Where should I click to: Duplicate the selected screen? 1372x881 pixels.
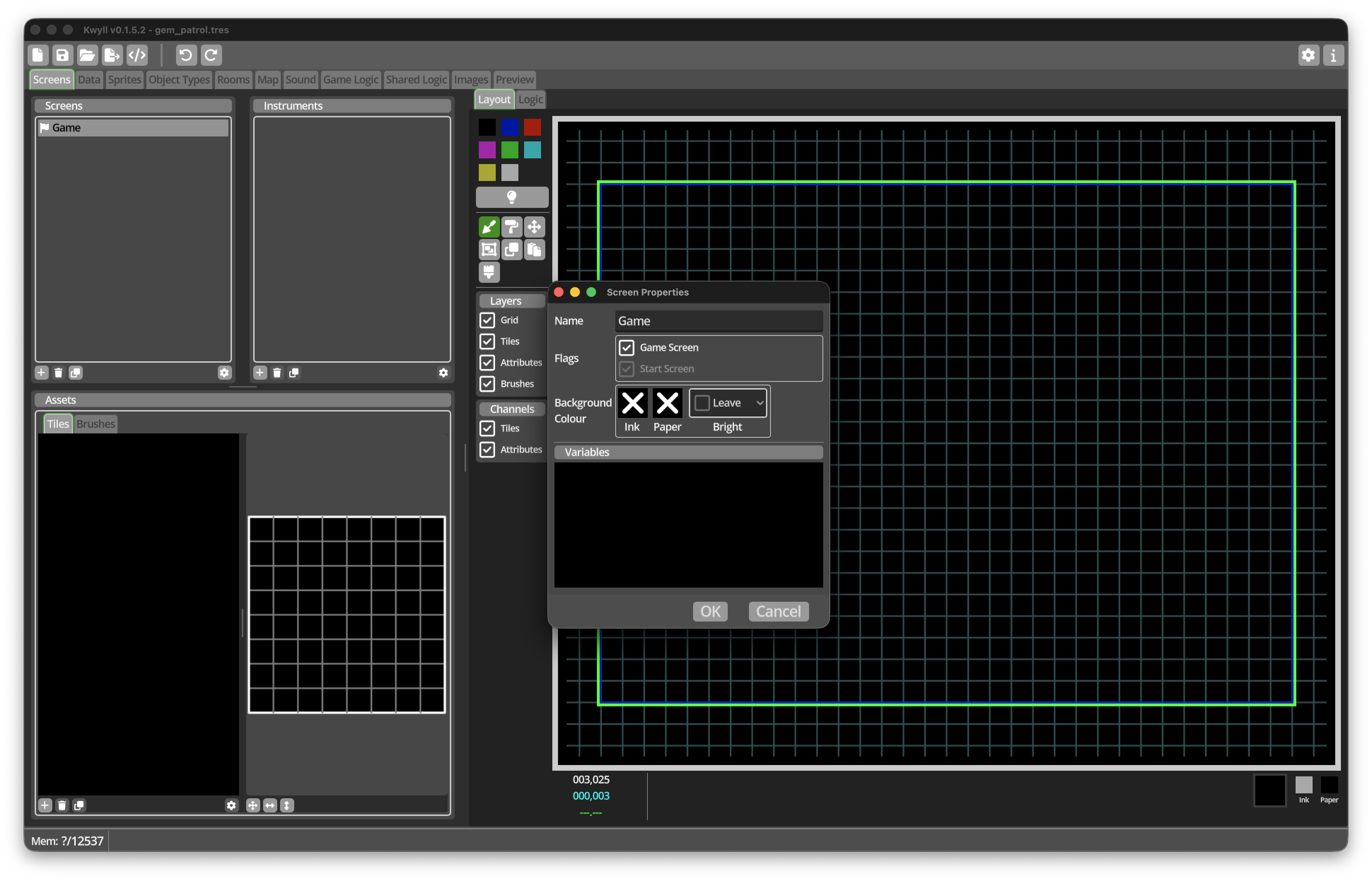click(76, 373)
